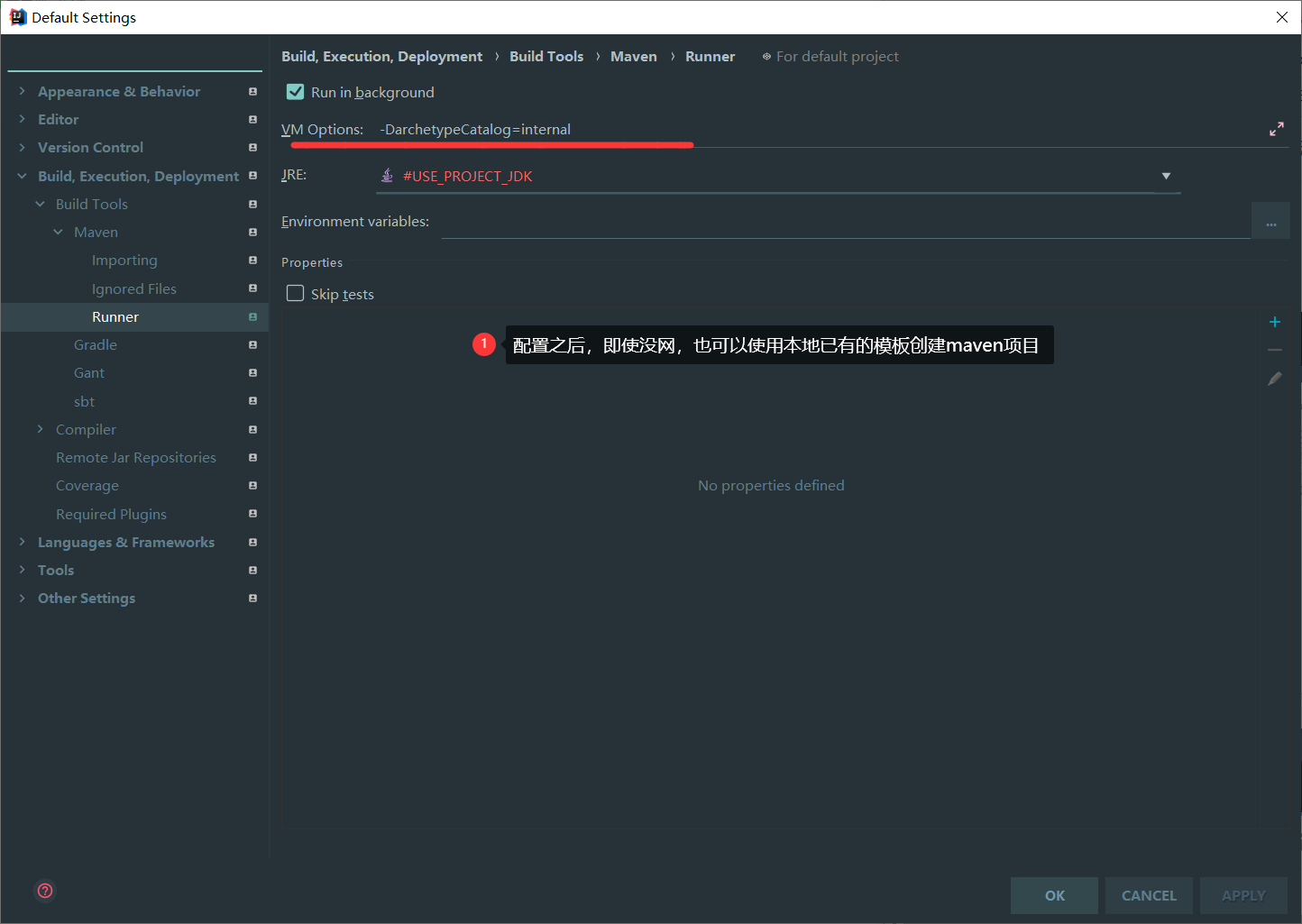
Task: Click project-level icon beside Version Control
Action: click(x=252, y=148)
